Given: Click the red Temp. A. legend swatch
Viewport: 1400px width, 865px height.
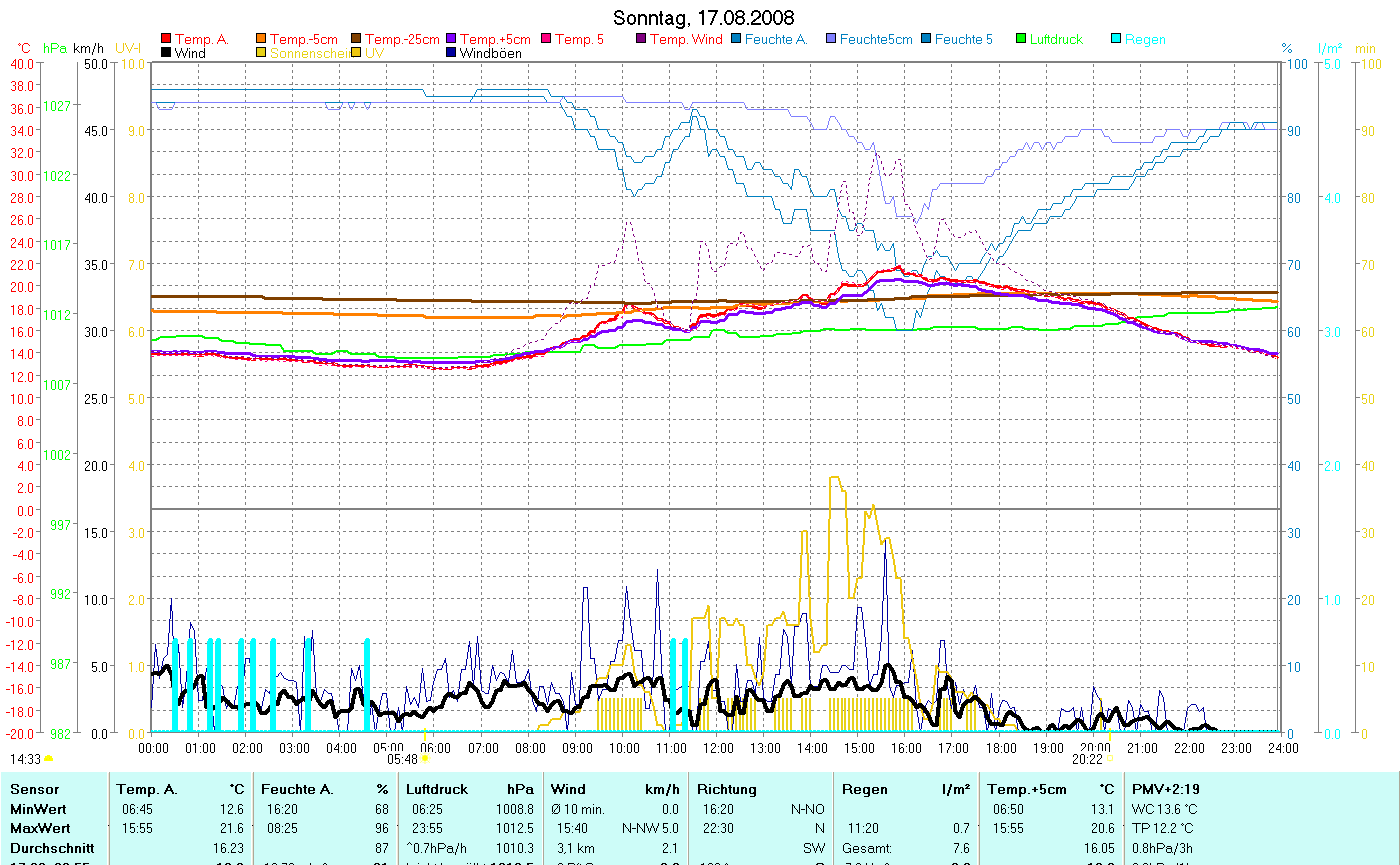Looking at the screenshot, I should (166, 40).
